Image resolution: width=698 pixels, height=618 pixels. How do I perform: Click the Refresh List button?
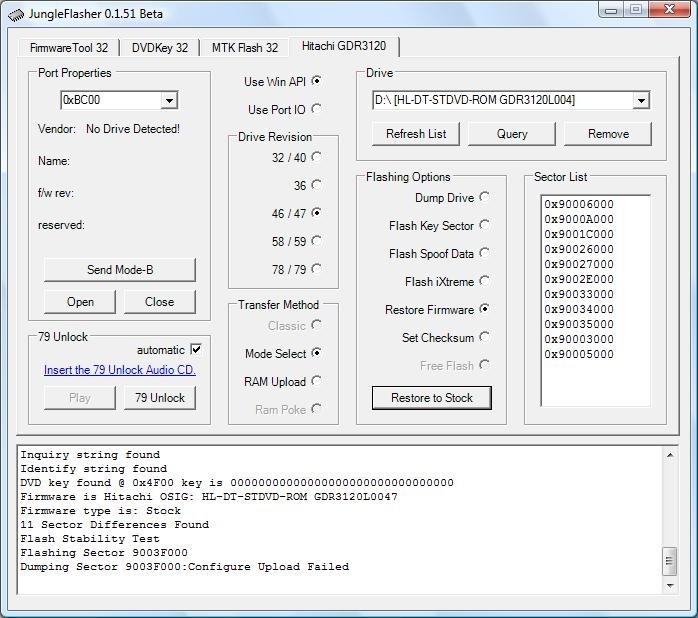point(416,134)
